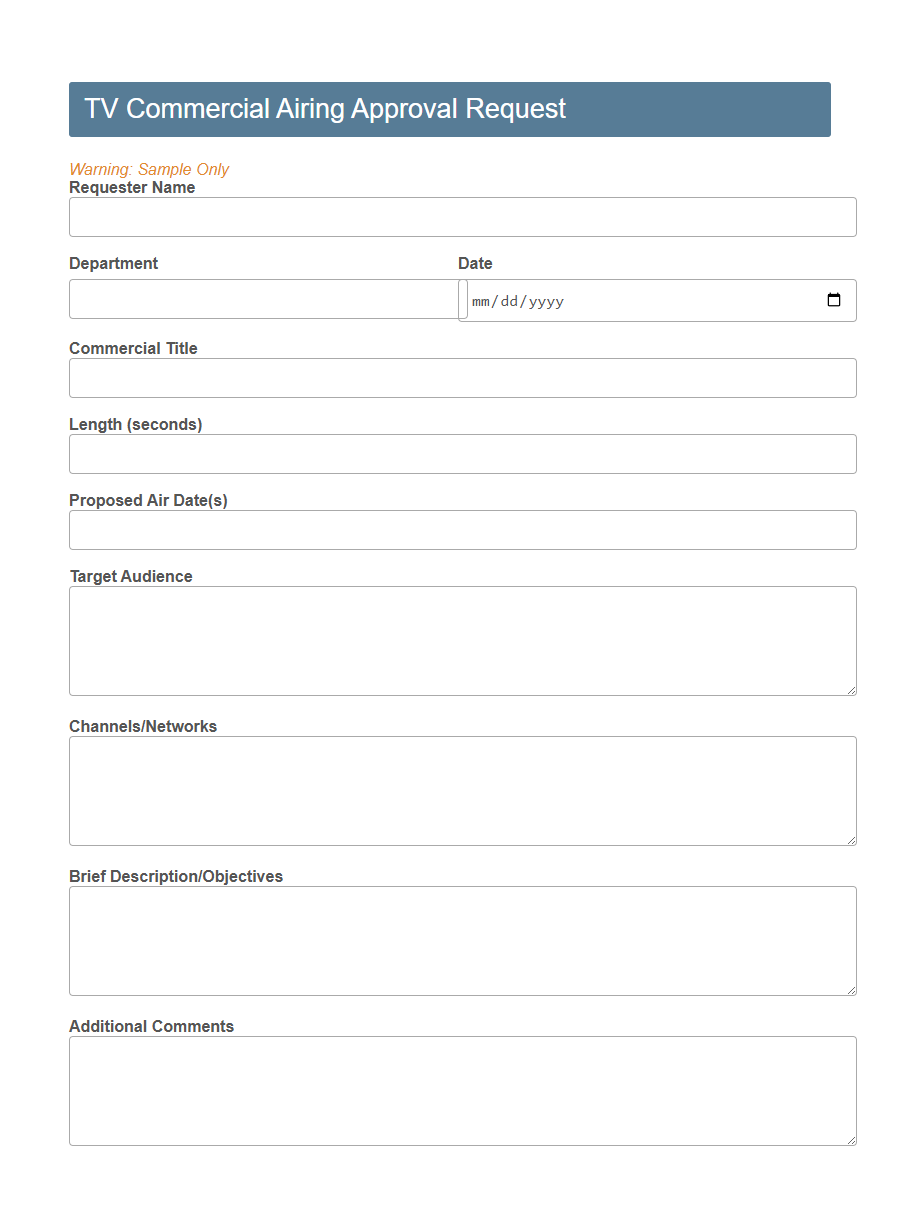Click the Target Audience resize grip
Image resolution: width=900 pixels, height=1214 pixels.
tap(852, 690)
